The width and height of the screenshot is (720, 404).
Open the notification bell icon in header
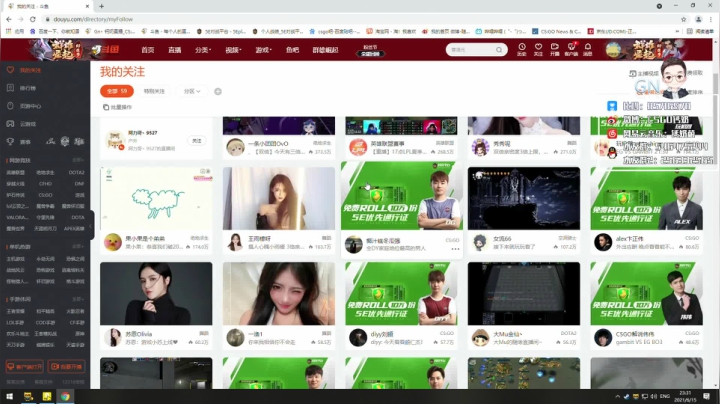588,47
